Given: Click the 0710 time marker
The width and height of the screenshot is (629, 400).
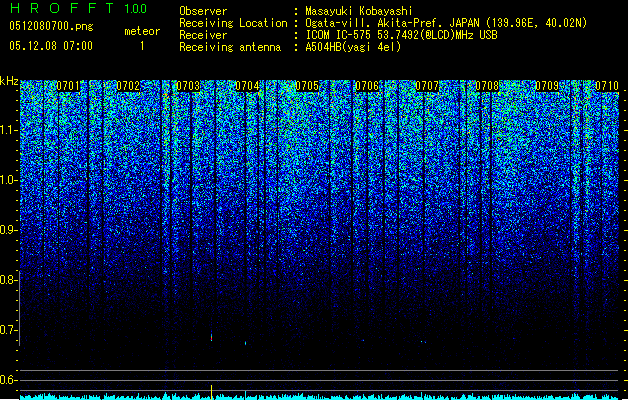Looking at the screenshot, I should tap(607, 86).
